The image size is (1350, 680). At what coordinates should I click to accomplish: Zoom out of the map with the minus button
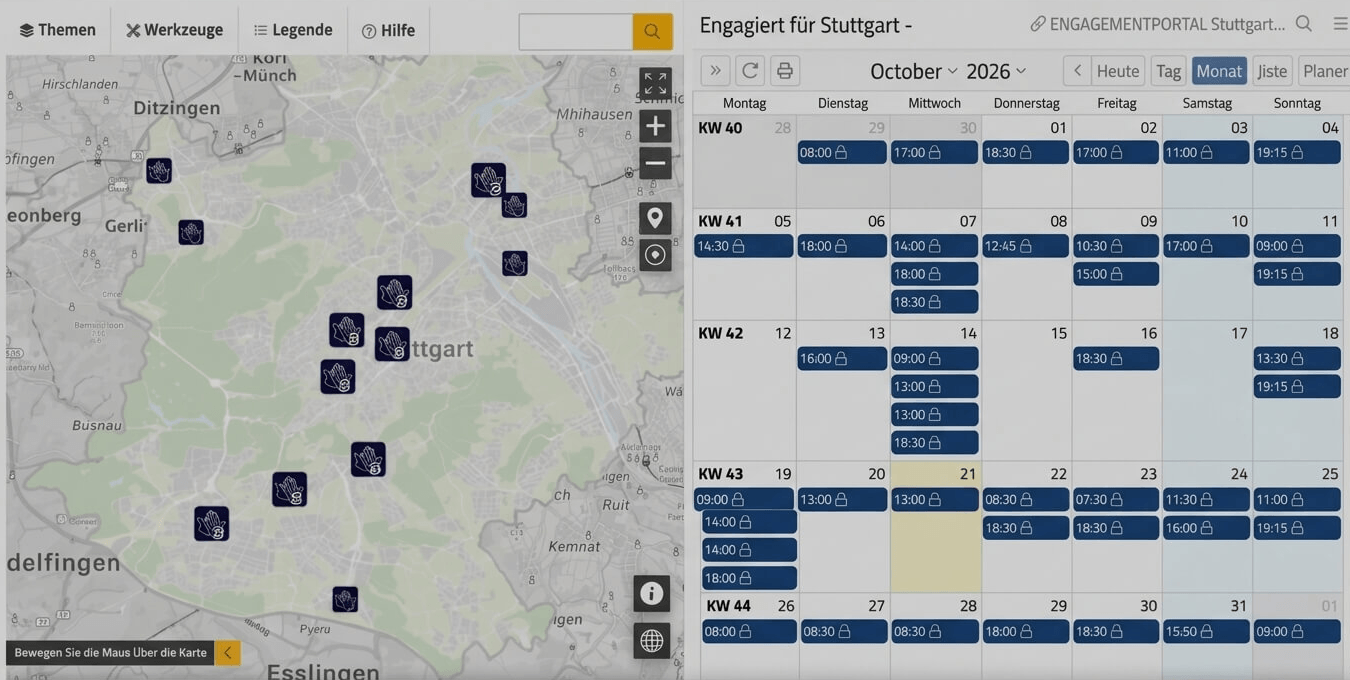click(655, 163)
